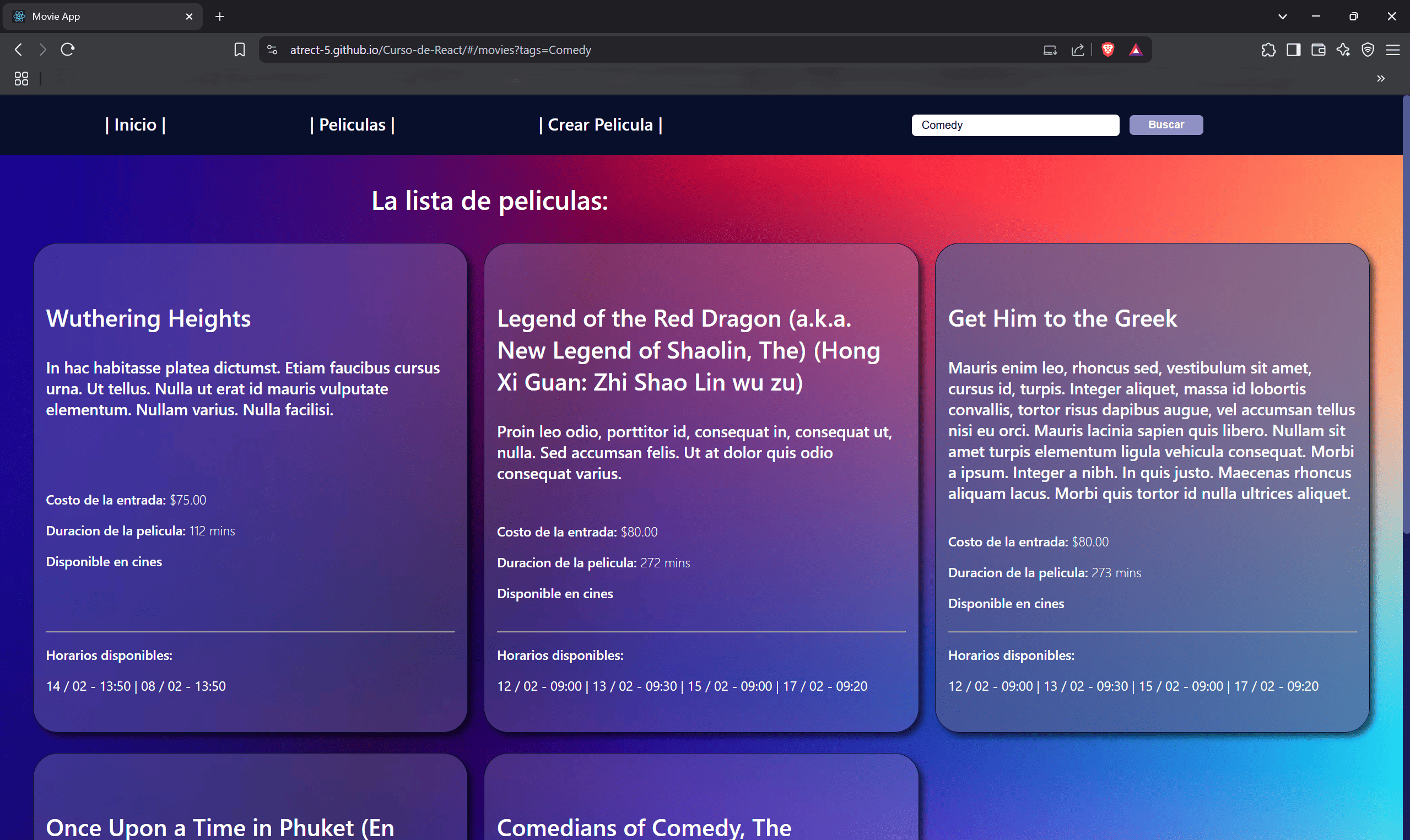Open Brave Rewards triangle icon

pyautogui.click(x=1136, y=50)
